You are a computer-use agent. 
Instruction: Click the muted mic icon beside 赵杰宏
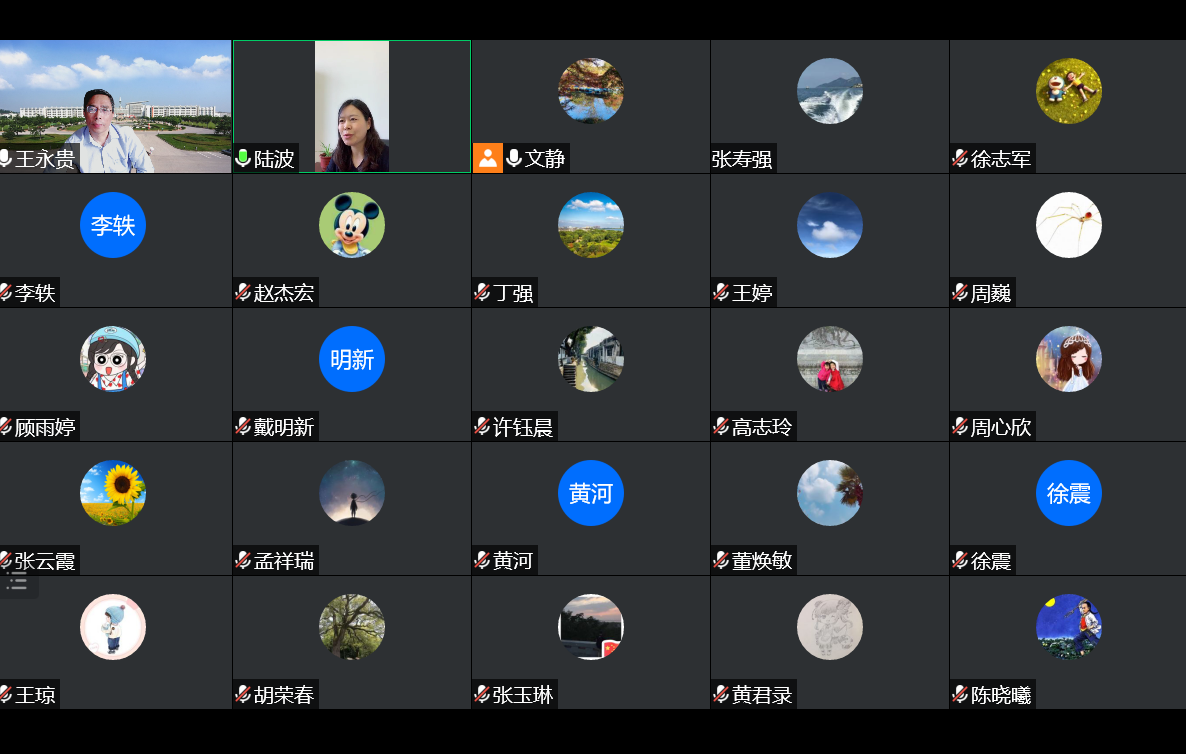(x=243, y=292)
